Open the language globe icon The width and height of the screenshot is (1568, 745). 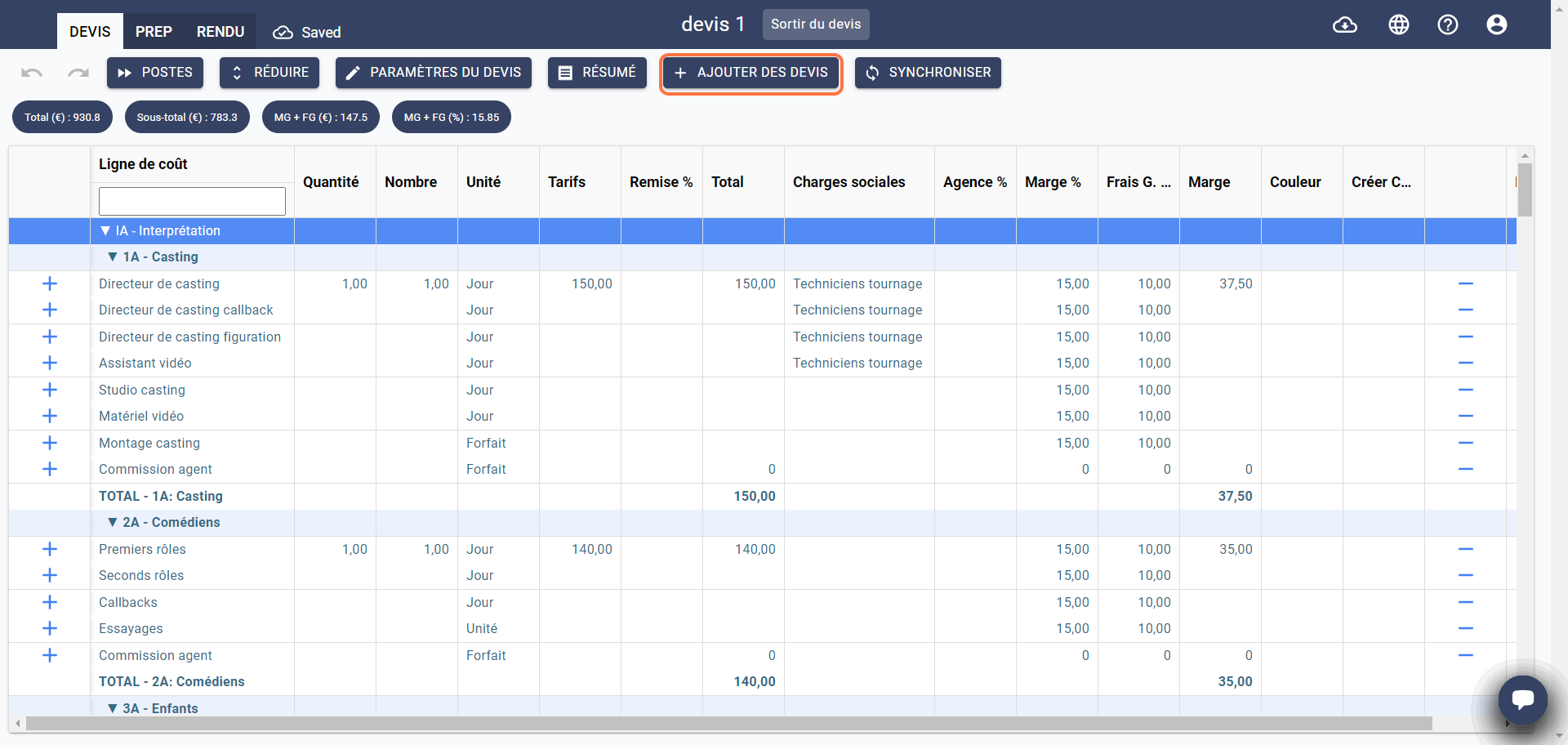tap(1399, 25)
